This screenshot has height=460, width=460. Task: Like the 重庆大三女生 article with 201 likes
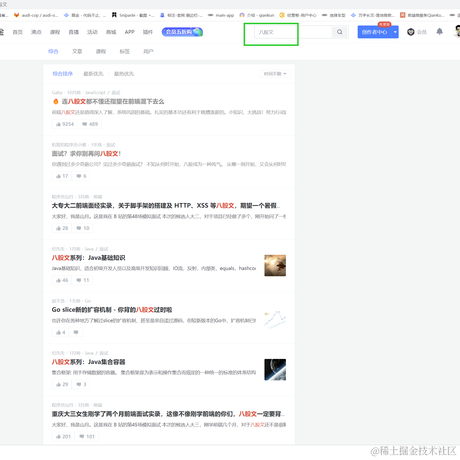63,436
